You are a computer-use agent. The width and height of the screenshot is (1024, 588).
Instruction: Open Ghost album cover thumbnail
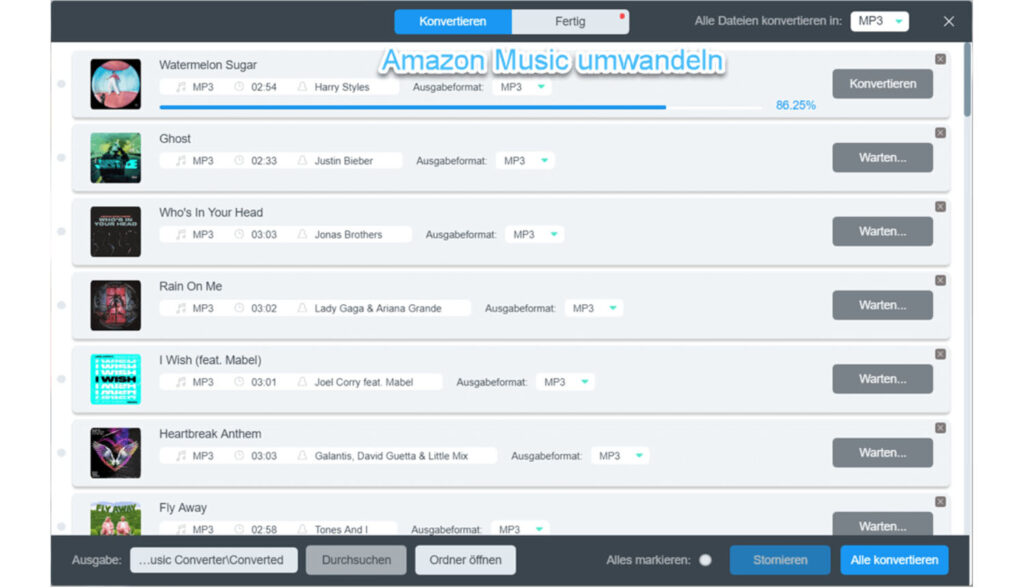click(116, 158)
